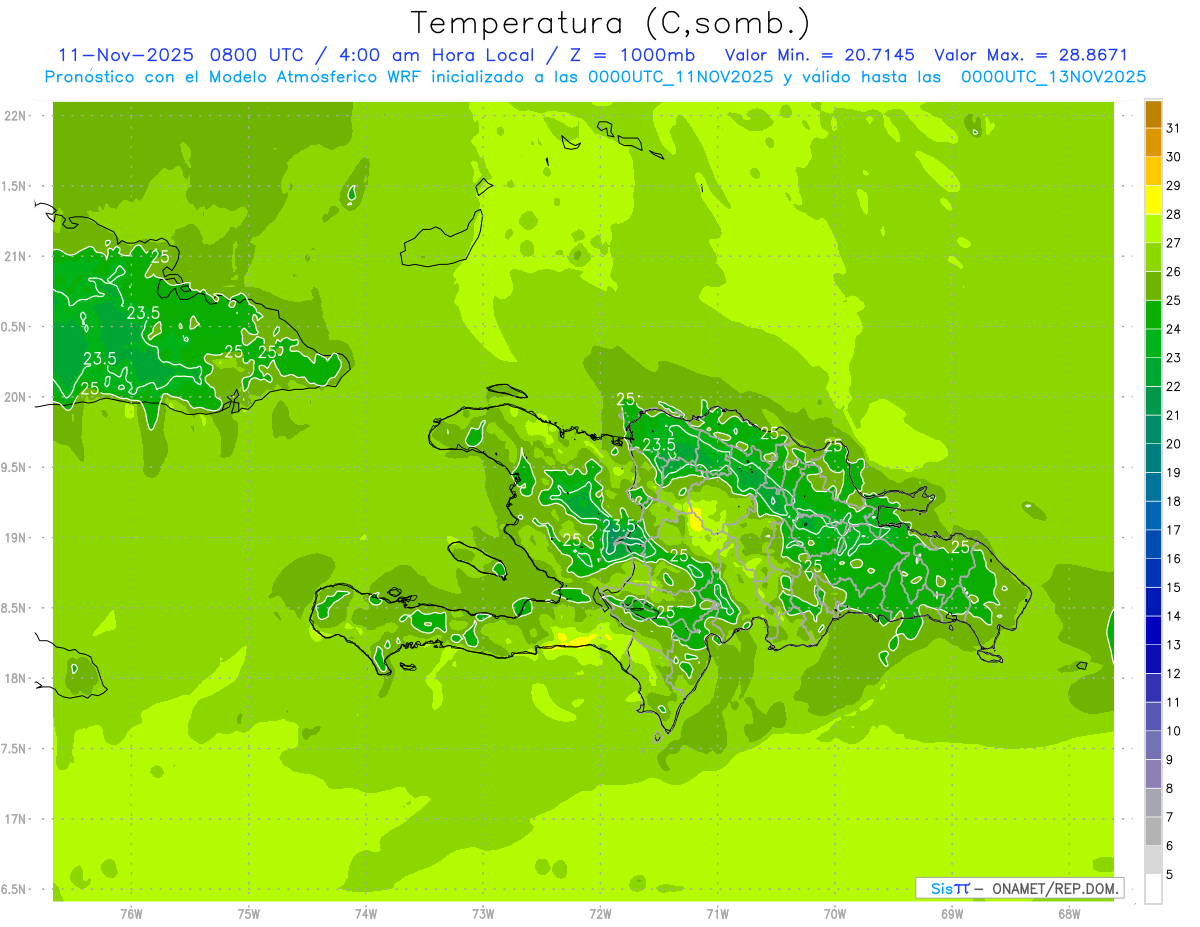Select the '11-Nov-2025' date text
The height and width of the screenshot is (927, 1200).
click(x=126, y=55)
